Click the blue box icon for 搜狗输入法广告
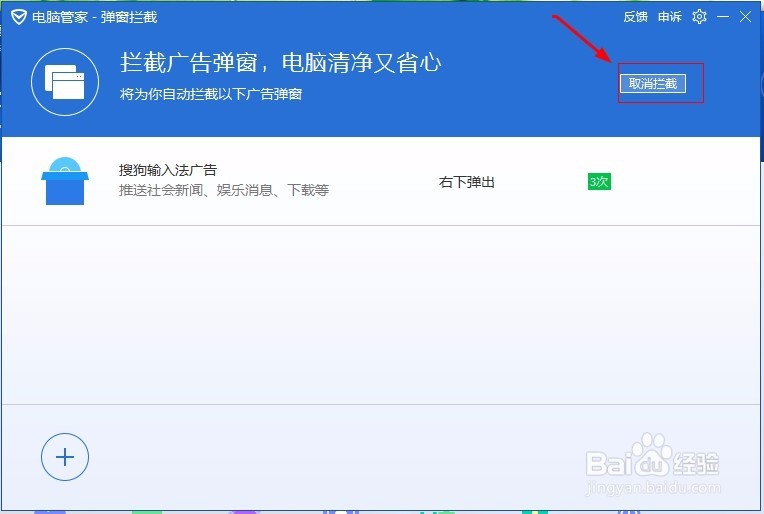The width and height of the screenshot is (764, 514). point(65,181)
